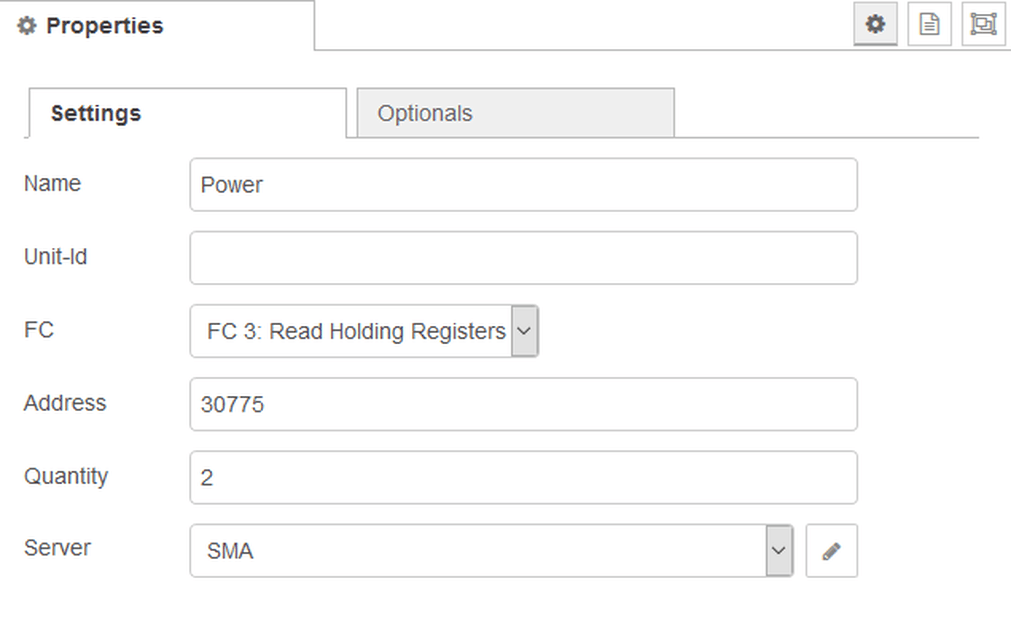Click the Name field containing Power

tap(523, 185)
